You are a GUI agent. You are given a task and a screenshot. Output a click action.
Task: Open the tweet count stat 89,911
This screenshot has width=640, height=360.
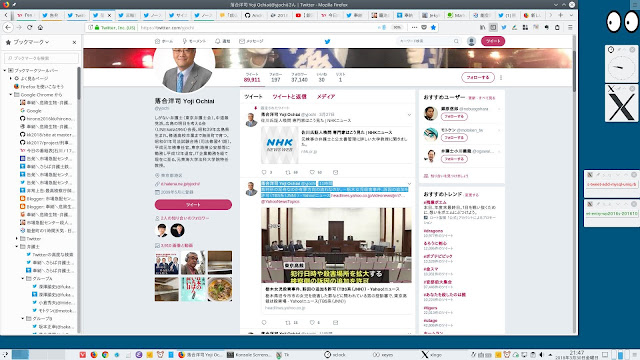[252, 78]
